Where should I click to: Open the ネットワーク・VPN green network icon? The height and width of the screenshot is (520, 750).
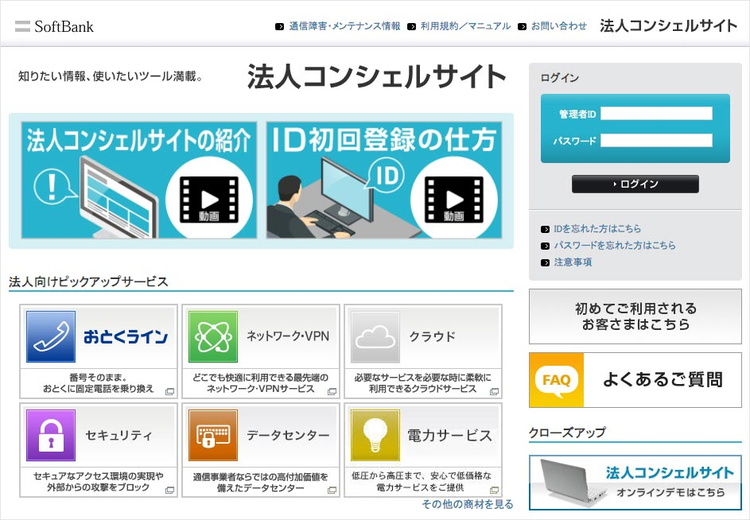[x=213, y=336]
